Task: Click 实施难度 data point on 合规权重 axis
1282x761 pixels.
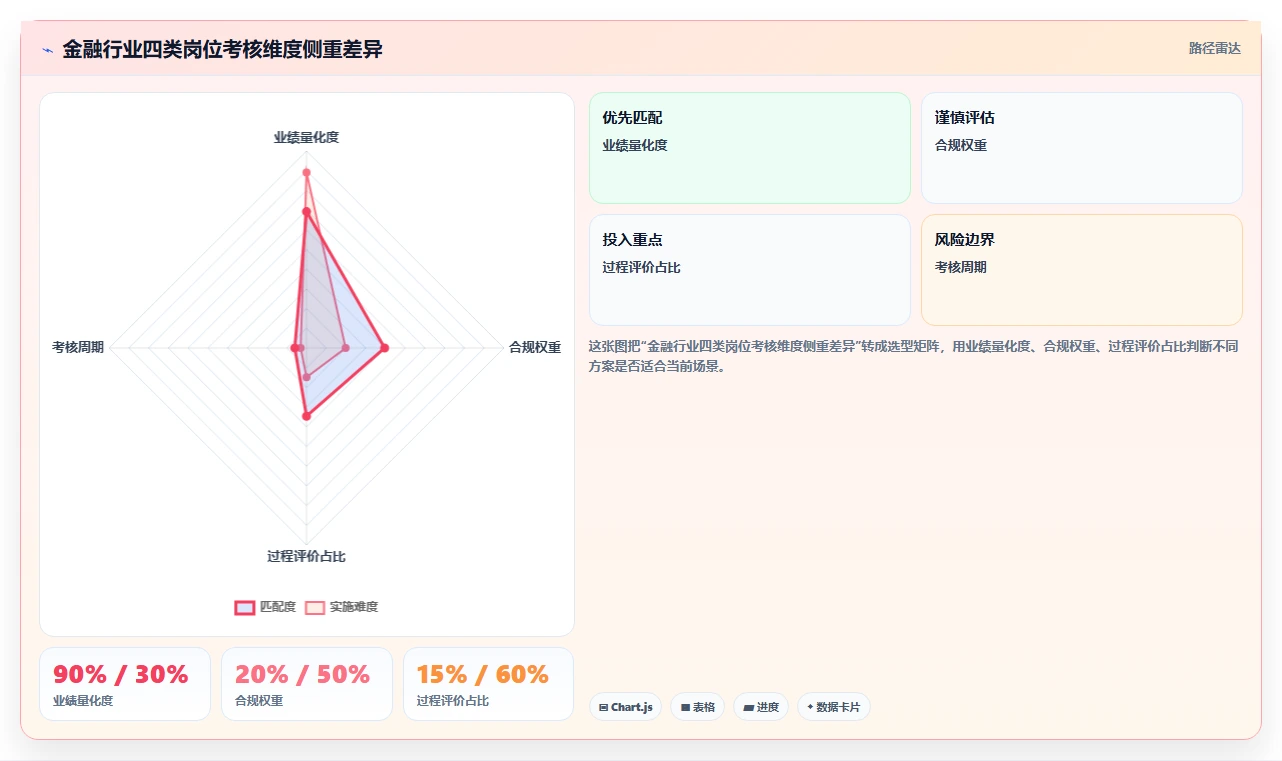Action: [x=346, y=348]
